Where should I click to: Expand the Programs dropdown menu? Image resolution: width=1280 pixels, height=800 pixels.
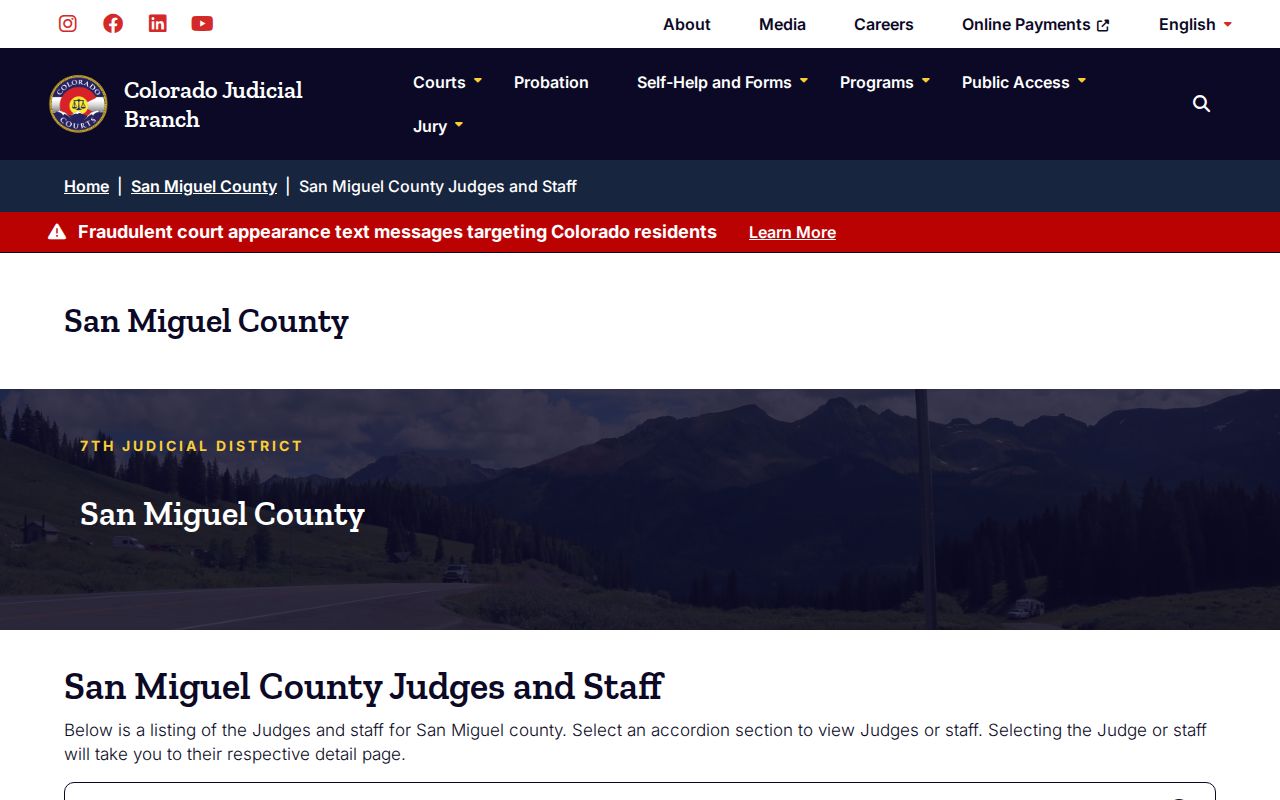pos(885,82)
